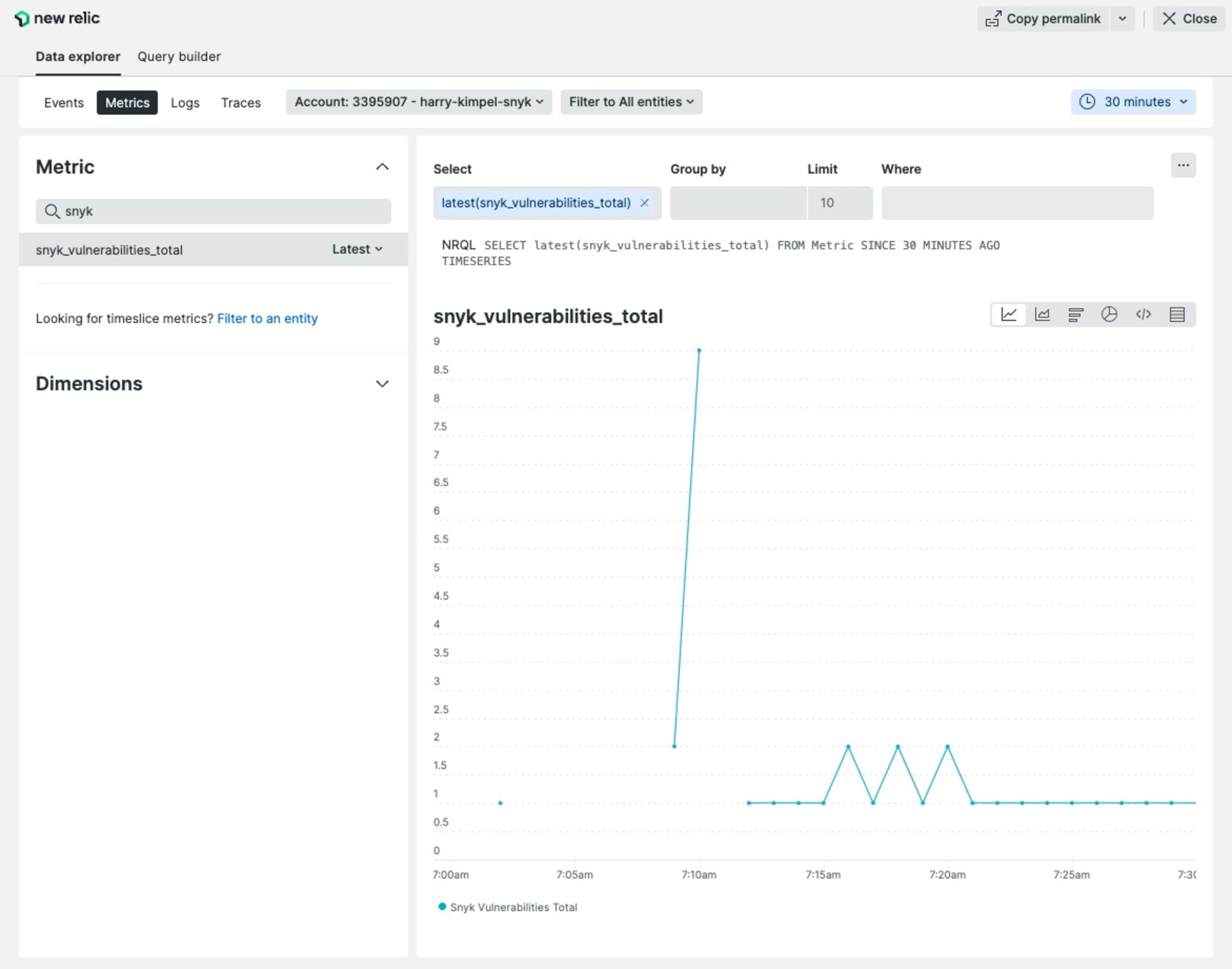Screen dimensions: 1232x969
Task: Select the pie chart type icon
Action: pos(1109,314)
